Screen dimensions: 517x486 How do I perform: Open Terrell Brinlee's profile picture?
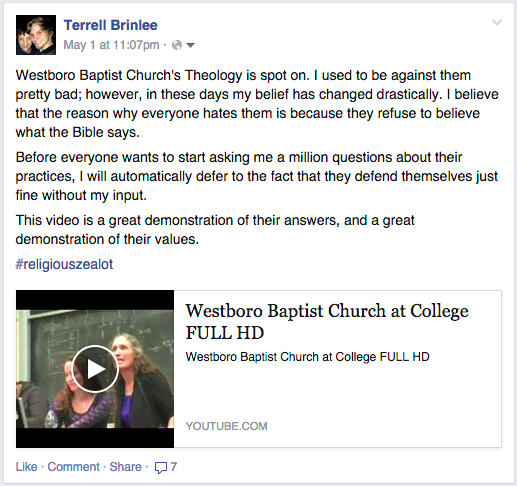tap(36, 35)
